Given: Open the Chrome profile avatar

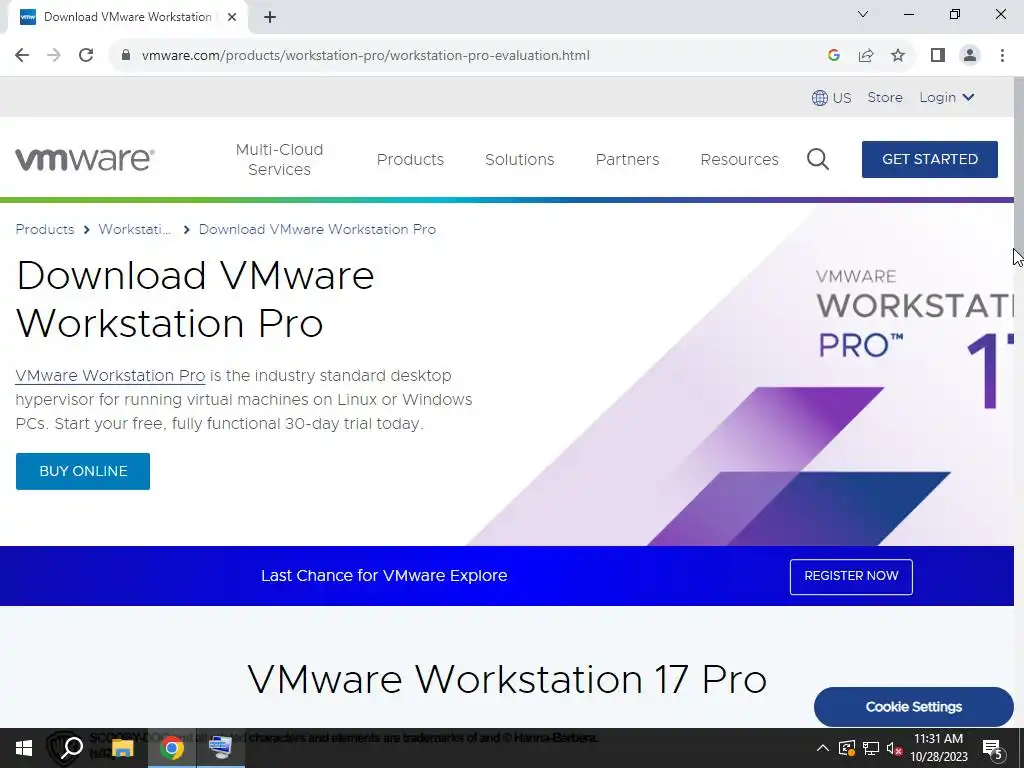Looking at the screenshot, I should 970,56.
